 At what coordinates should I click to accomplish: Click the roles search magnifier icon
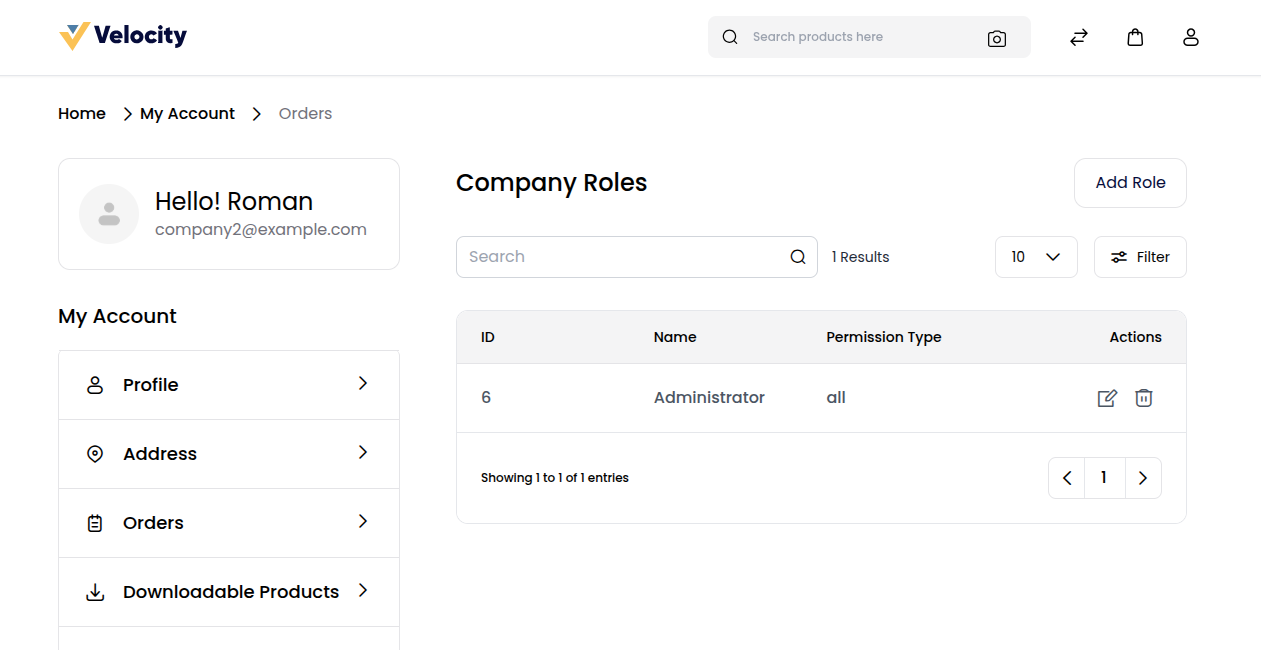(797, 257)
